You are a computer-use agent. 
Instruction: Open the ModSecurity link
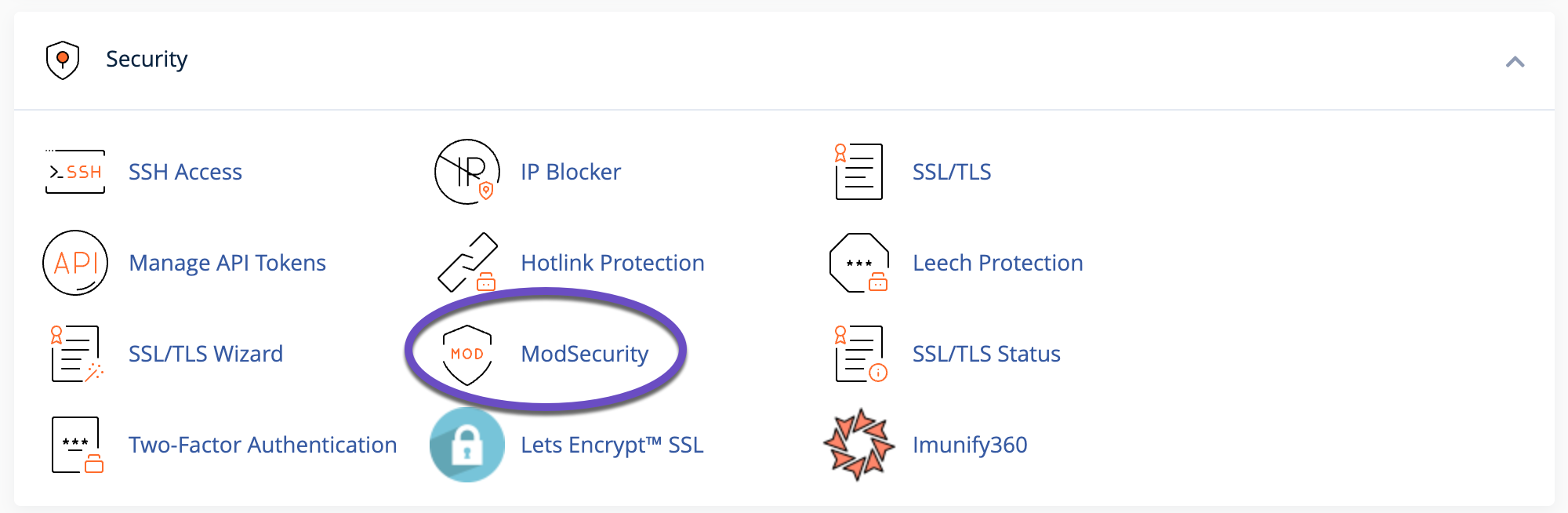coord(585,354)
